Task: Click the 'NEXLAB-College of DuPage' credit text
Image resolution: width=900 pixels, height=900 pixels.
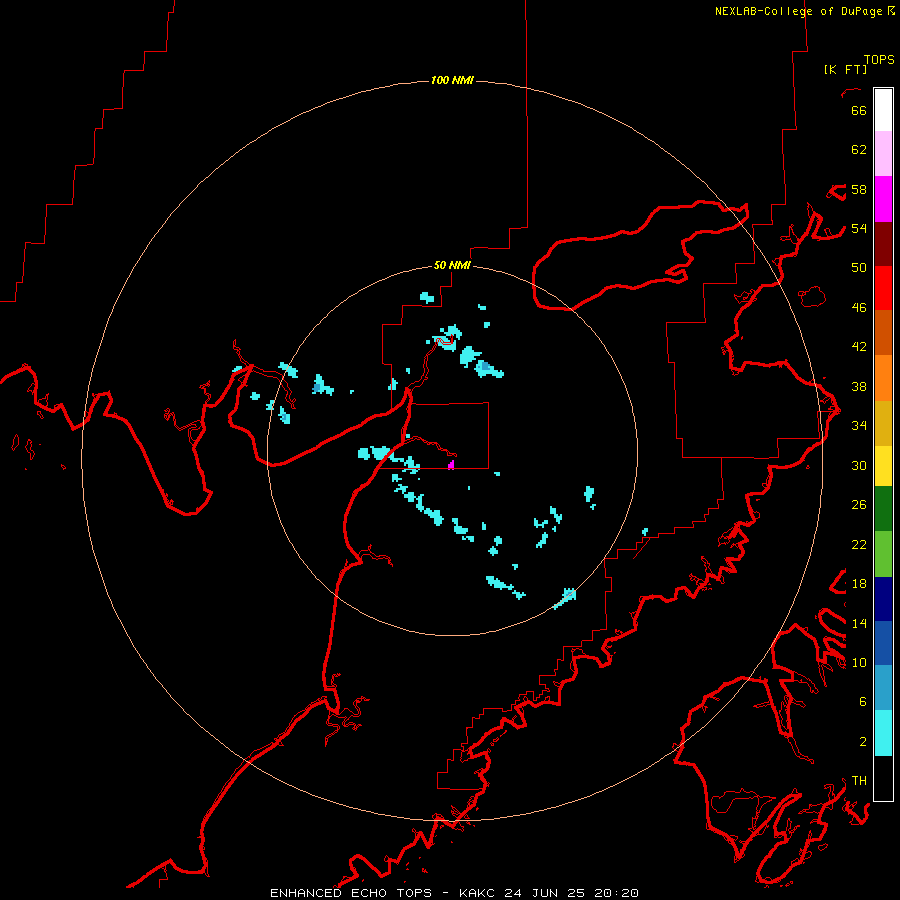Action: point(800,11)
